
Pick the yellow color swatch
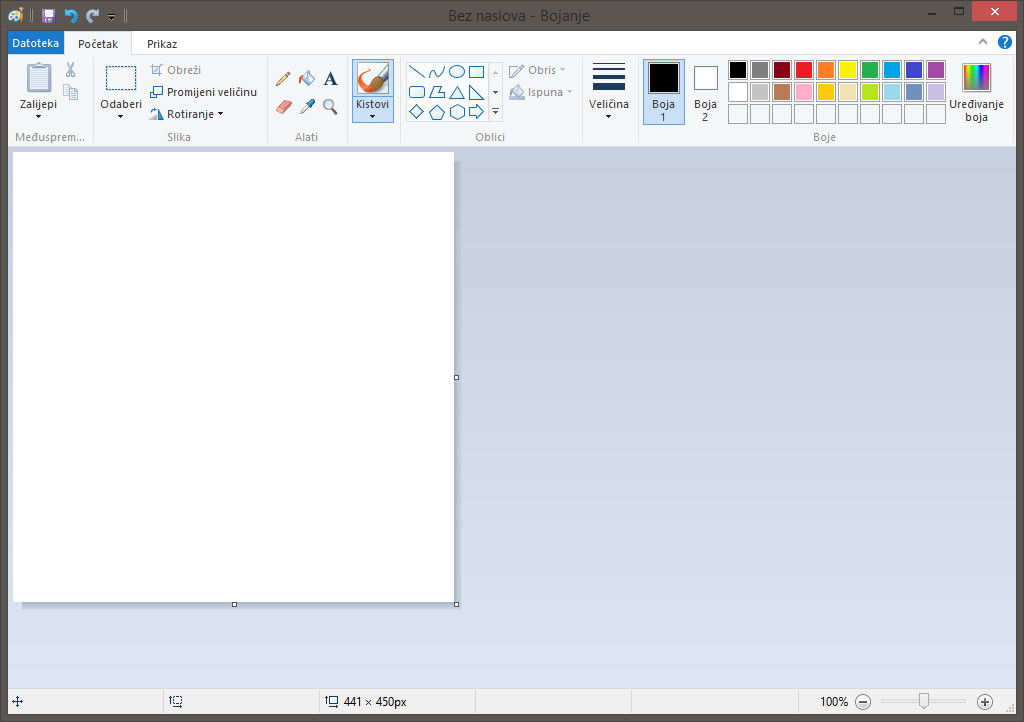click(848, 70)
